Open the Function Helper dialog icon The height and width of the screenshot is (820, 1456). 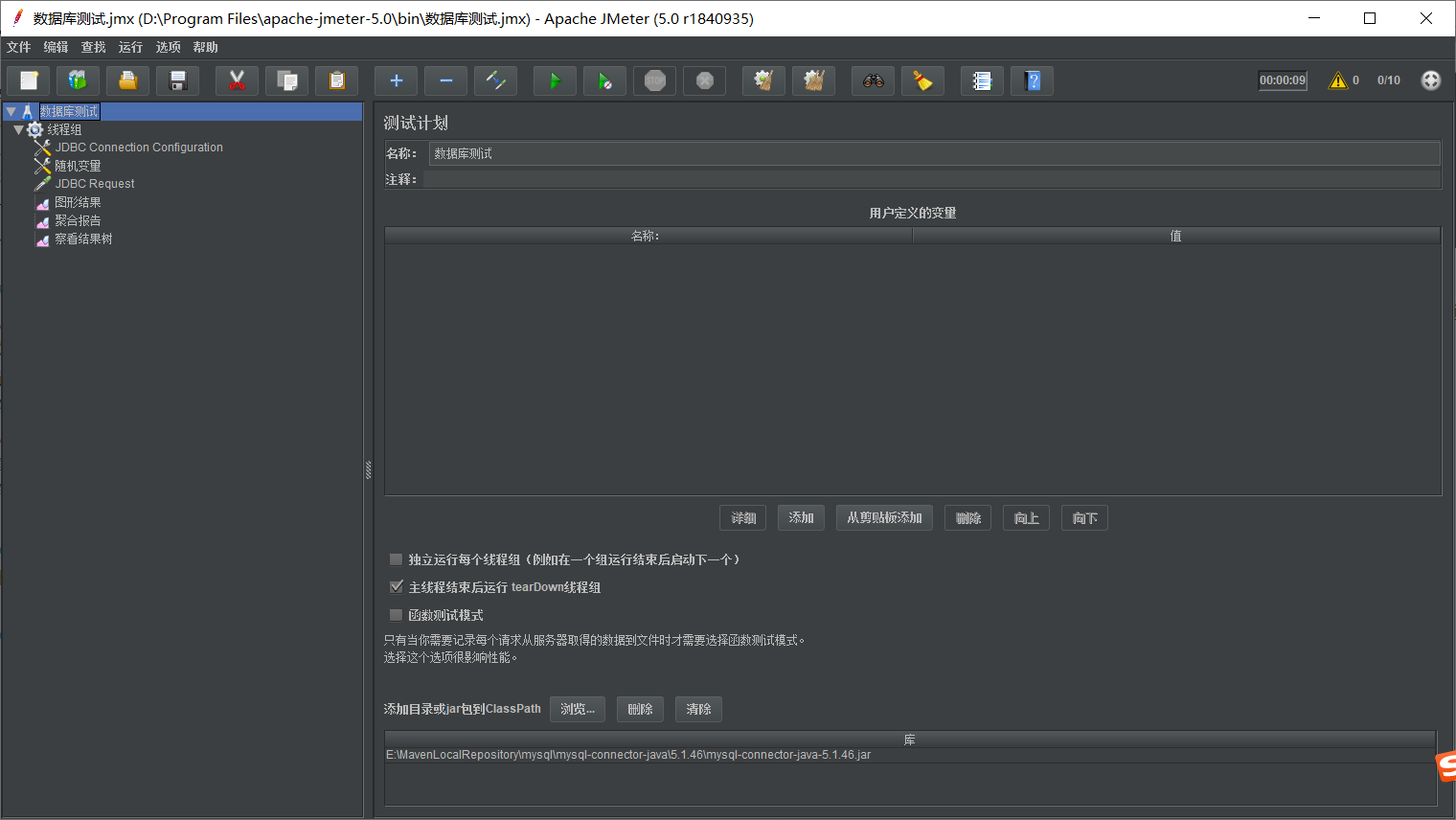[983, 81]
